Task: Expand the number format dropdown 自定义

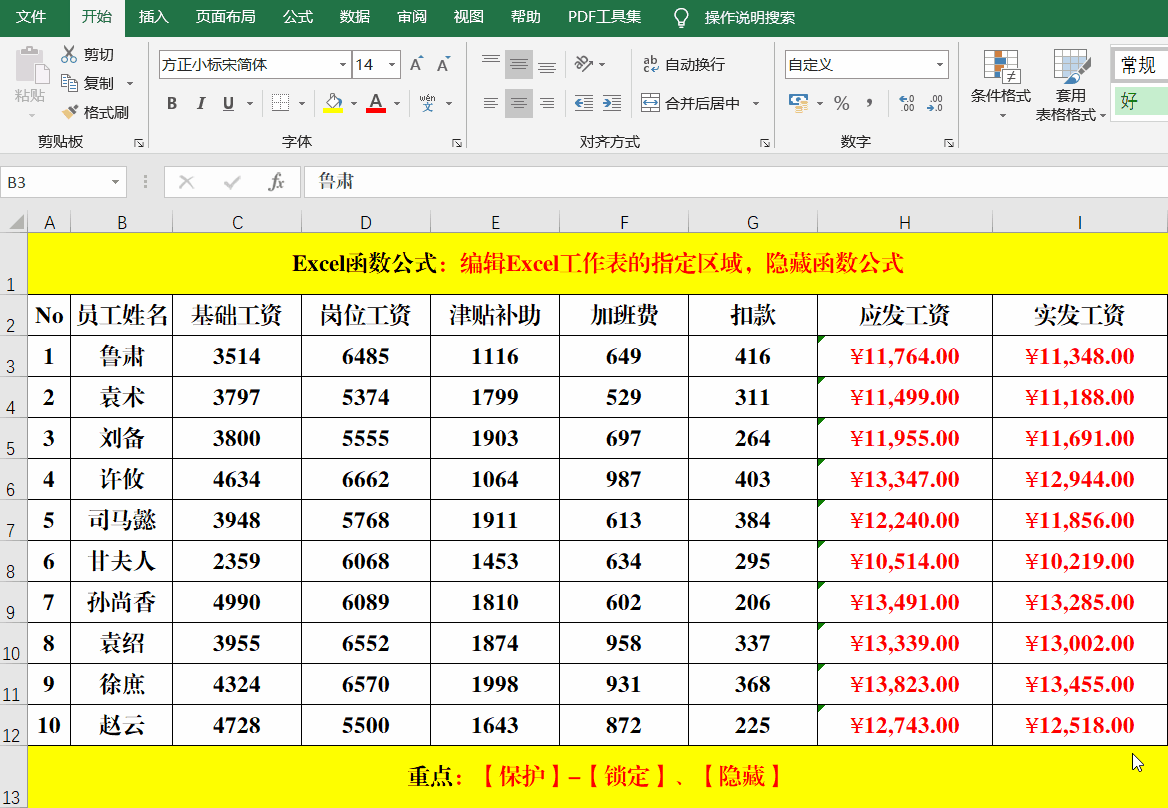Action: click(939, 65)
